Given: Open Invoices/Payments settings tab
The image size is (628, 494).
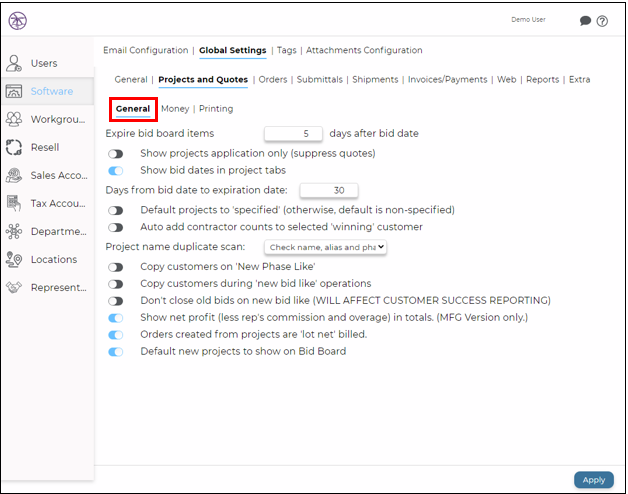Looking at the screenshot, I should click(447, 79).
